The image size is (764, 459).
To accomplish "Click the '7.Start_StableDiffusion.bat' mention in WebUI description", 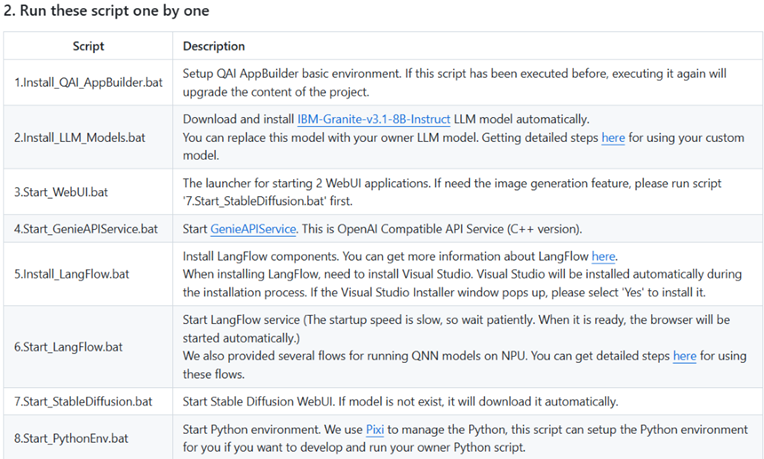I will click(254, 201).
